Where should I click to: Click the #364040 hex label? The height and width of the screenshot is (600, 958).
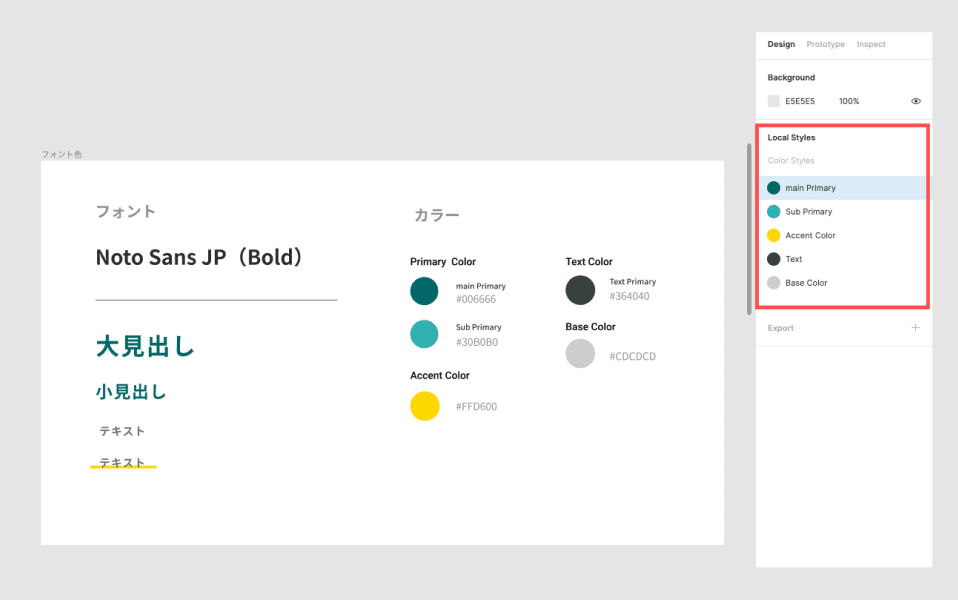(629, 296)
